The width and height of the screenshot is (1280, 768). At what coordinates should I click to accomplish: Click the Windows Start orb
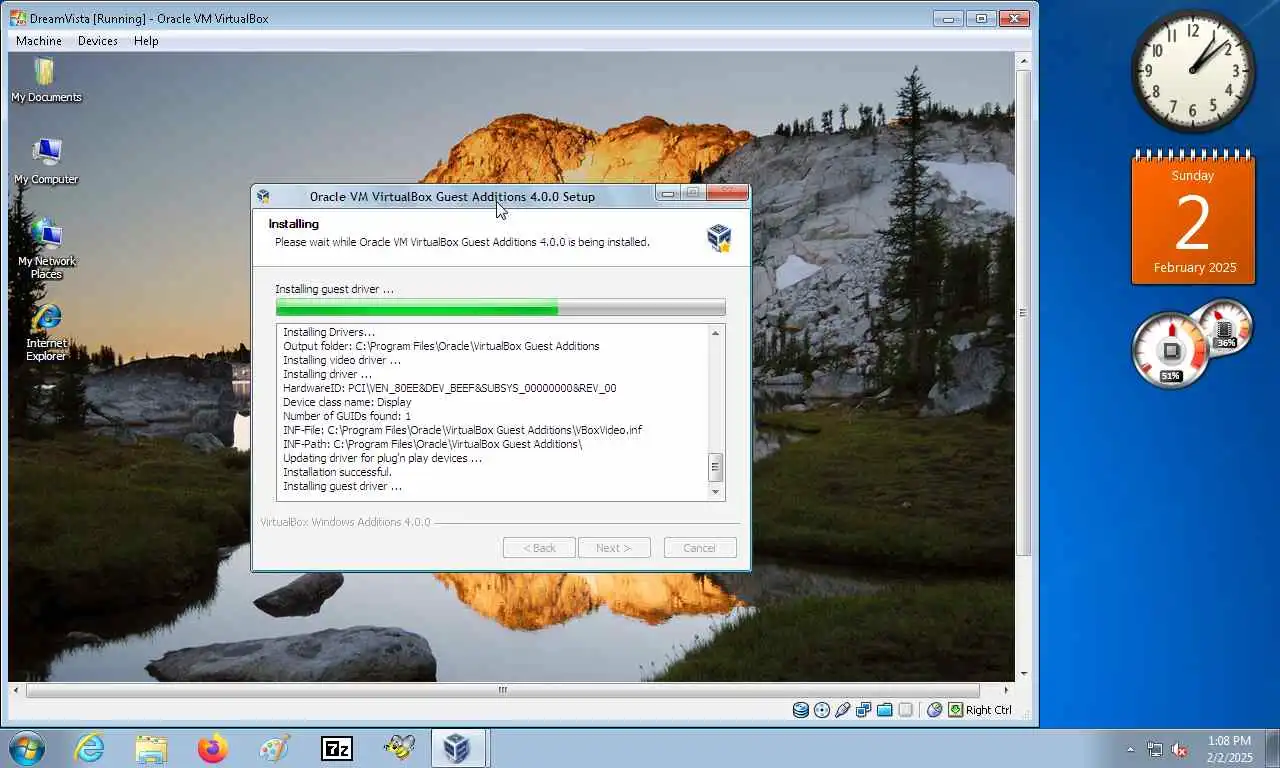point(27,748)
